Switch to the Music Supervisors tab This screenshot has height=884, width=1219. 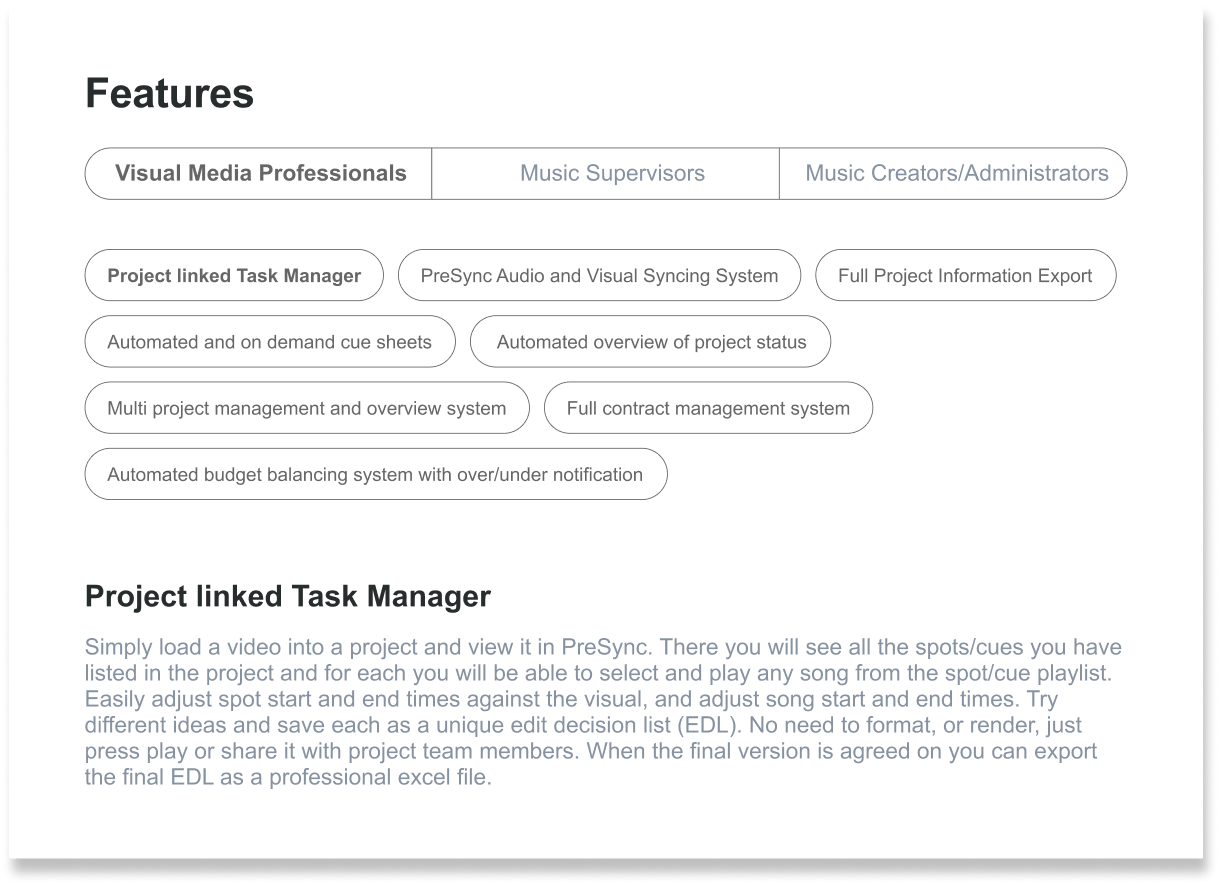coord(611,173)
